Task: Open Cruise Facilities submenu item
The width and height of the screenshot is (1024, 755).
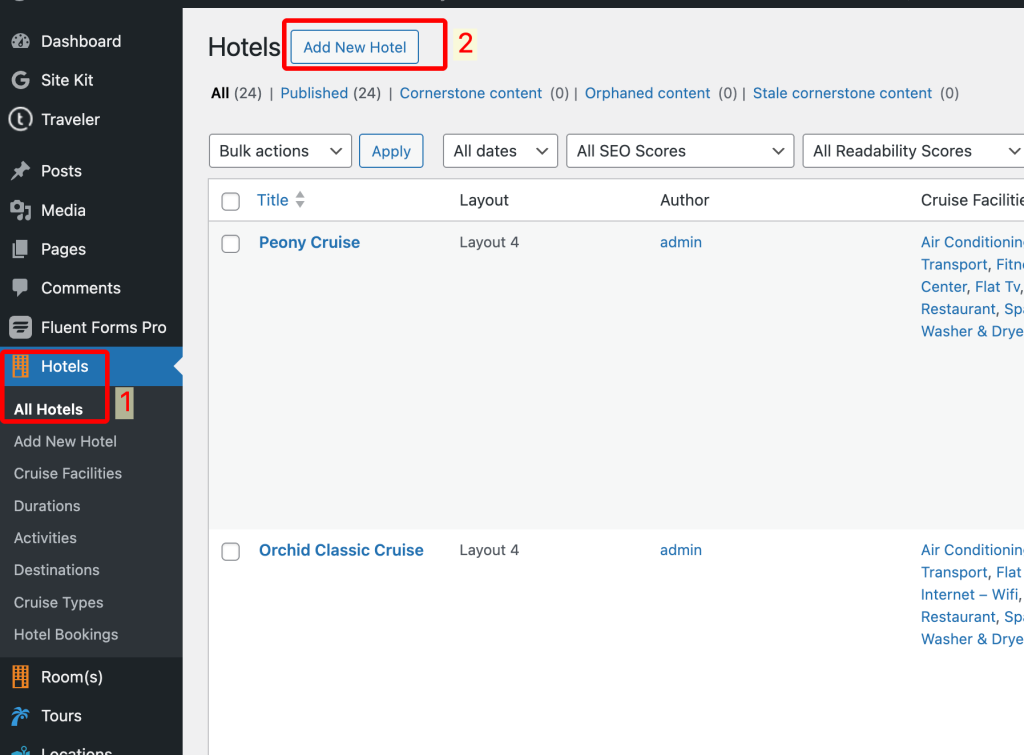Action: pyautogui.click(x=68, y=473)
